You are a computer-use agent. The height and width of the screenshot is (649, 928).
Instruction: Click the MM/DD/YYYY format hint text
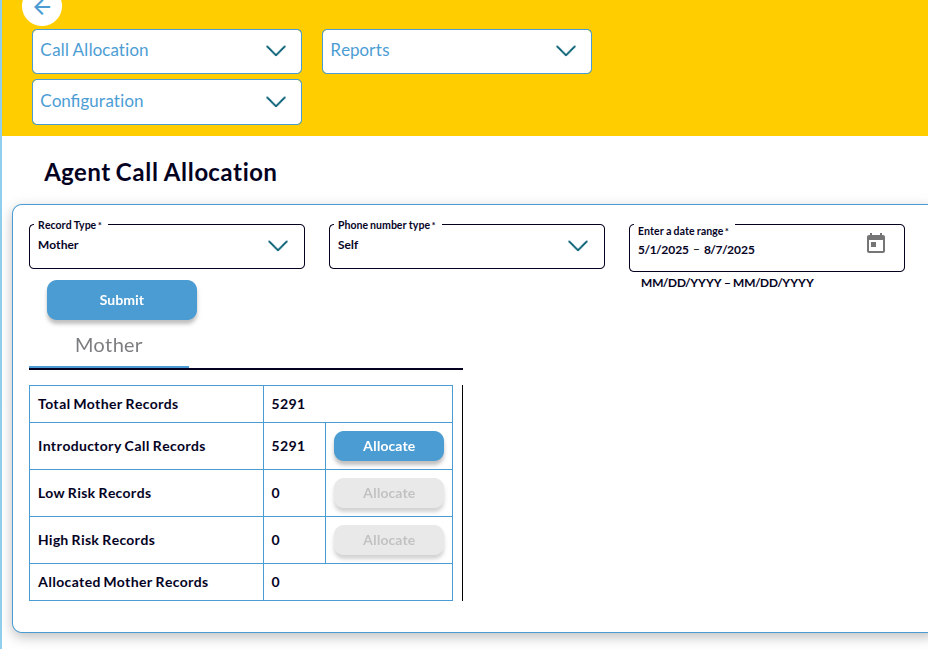[x=727, y=284]
